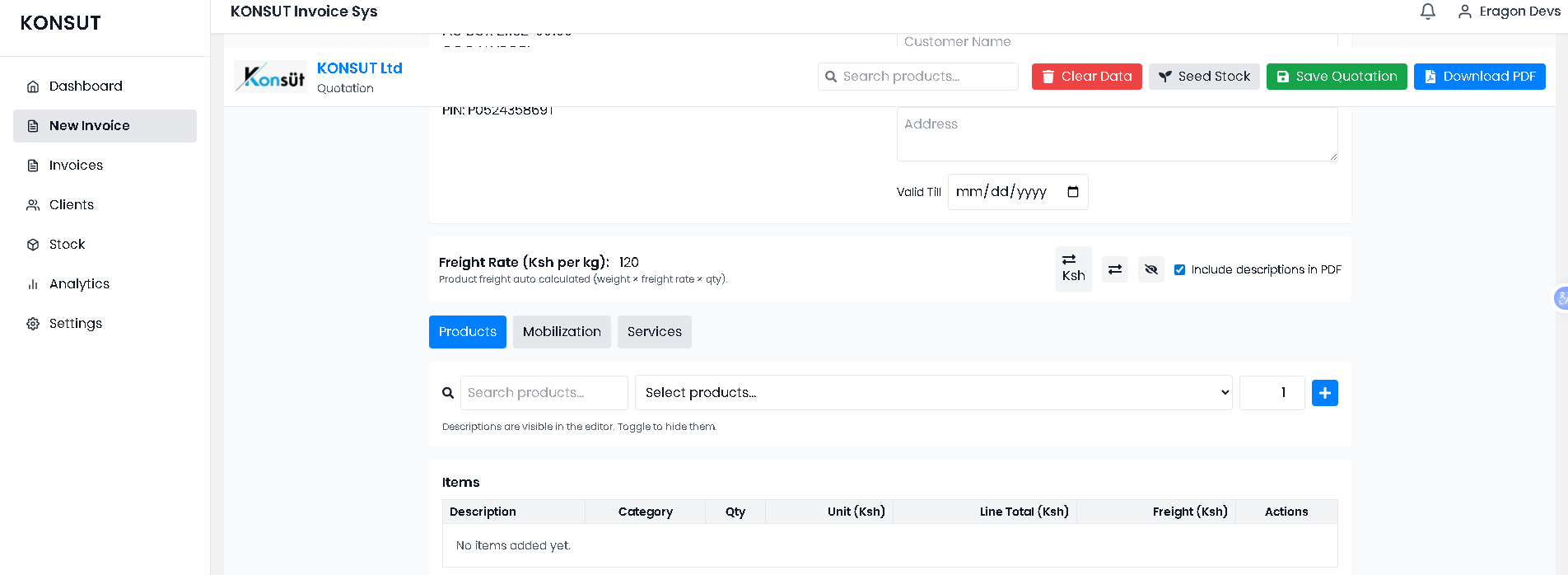
Task: Click the red Clear Data button
Action: coord(1087,77)
